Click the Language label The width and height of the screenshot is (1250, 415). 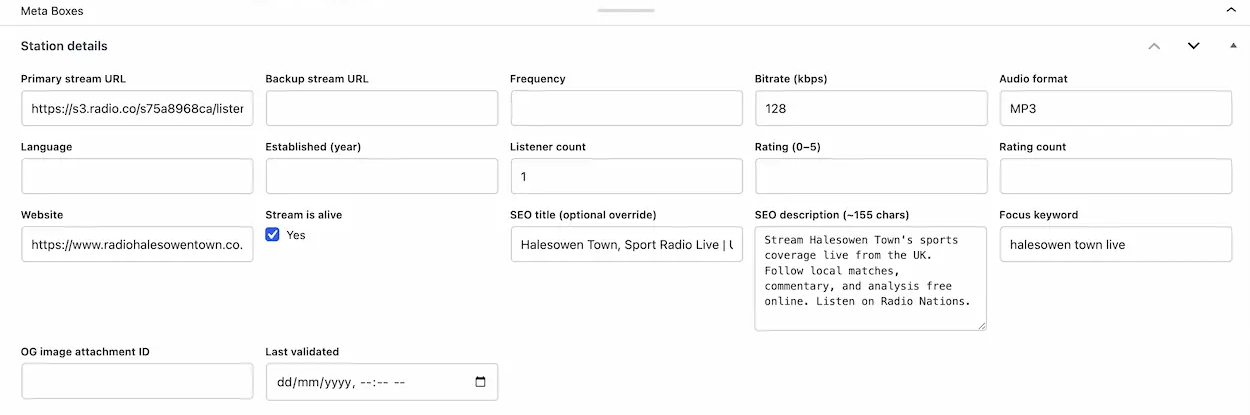point(46,147)
